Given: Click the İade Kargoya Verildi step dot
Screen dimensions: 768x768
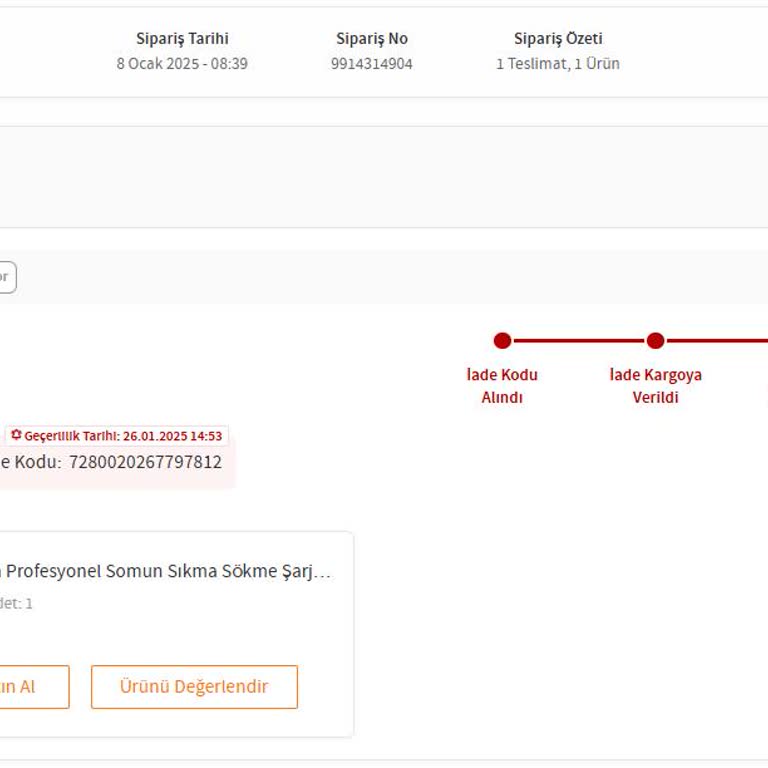Looking at the screenshot, I should pyautogui.click(x=655, y=341).
